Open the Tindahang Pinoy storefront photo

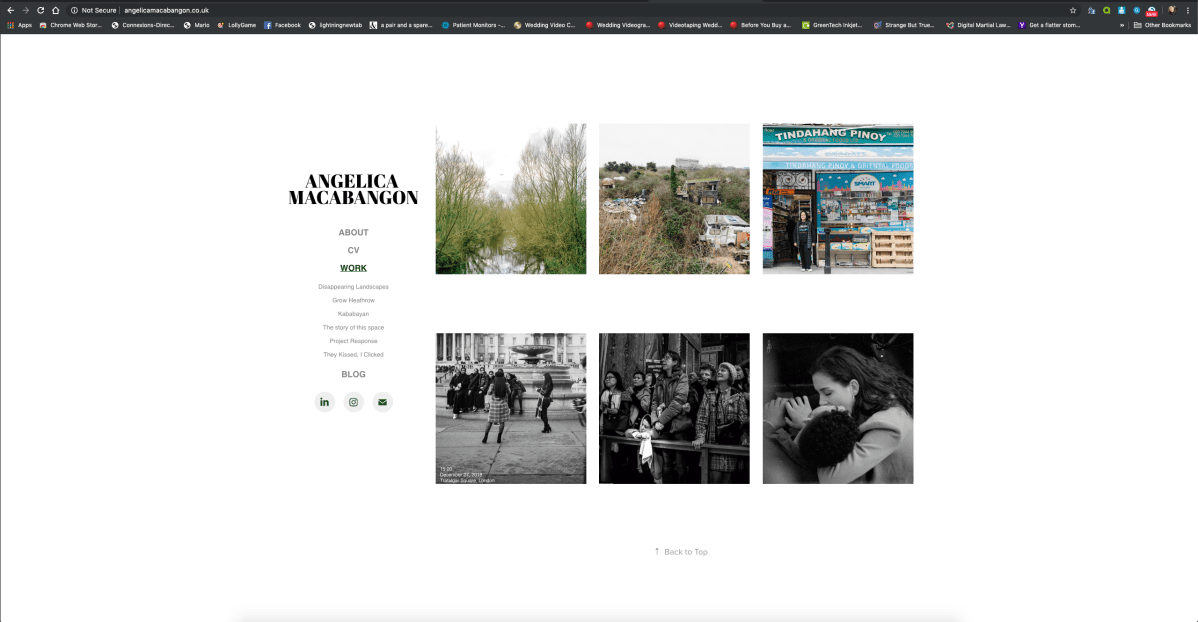point(837,198)
